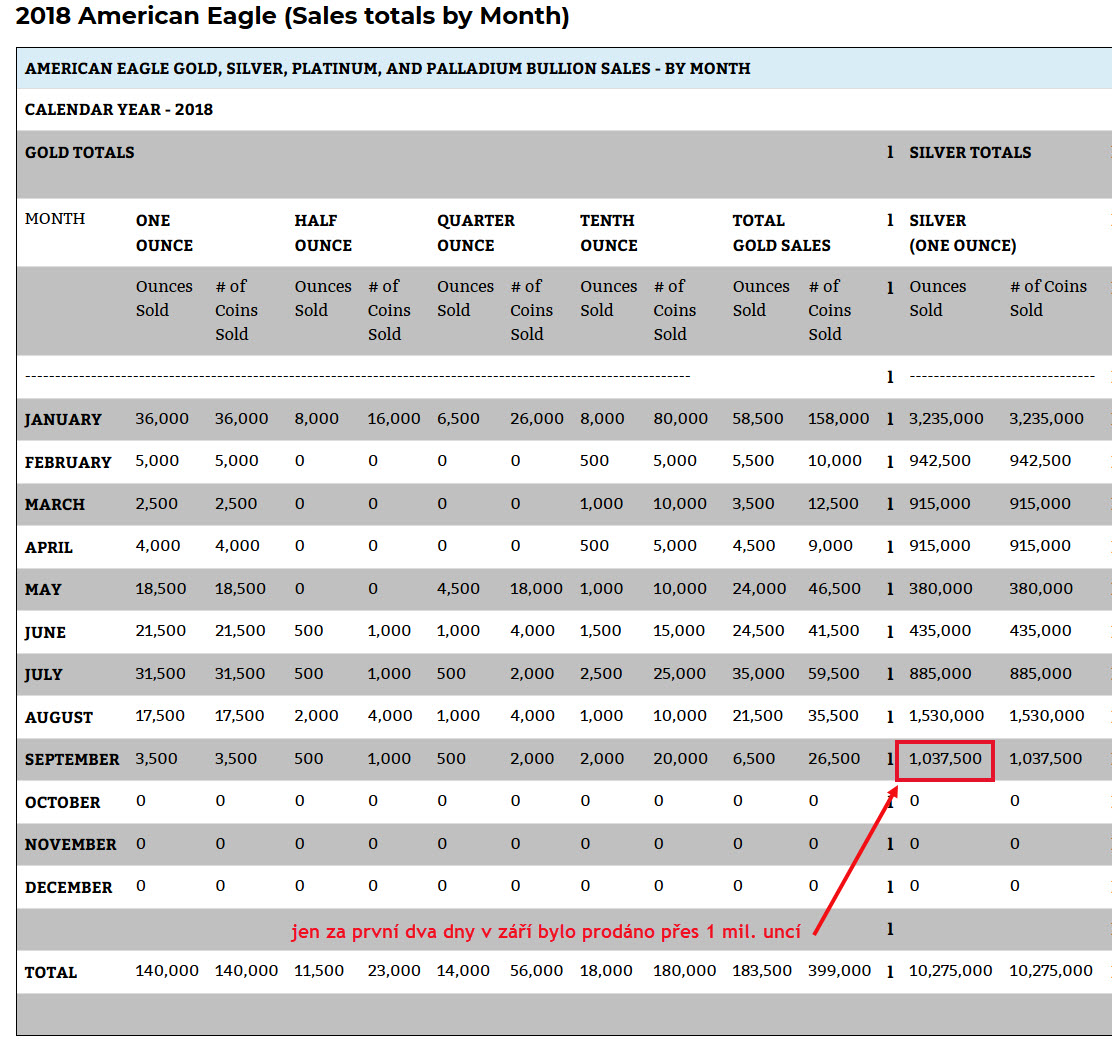The image size is (1112, 1040).
Task: Click August's half-ounce ounces value 2,000
Action: coord(316,716)
